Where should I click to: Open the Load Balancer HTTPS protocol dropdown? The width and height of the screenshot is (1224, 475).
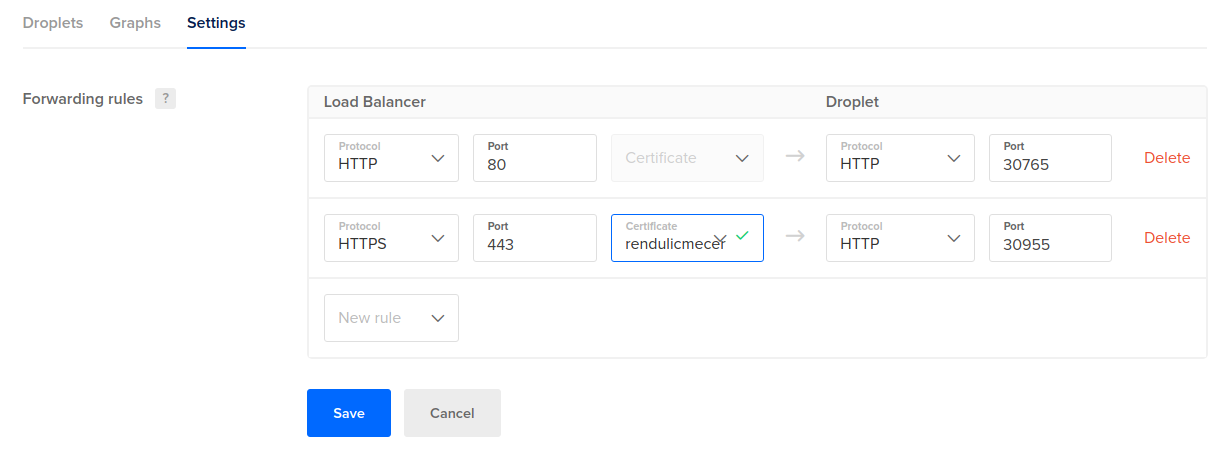click(391, 238)
